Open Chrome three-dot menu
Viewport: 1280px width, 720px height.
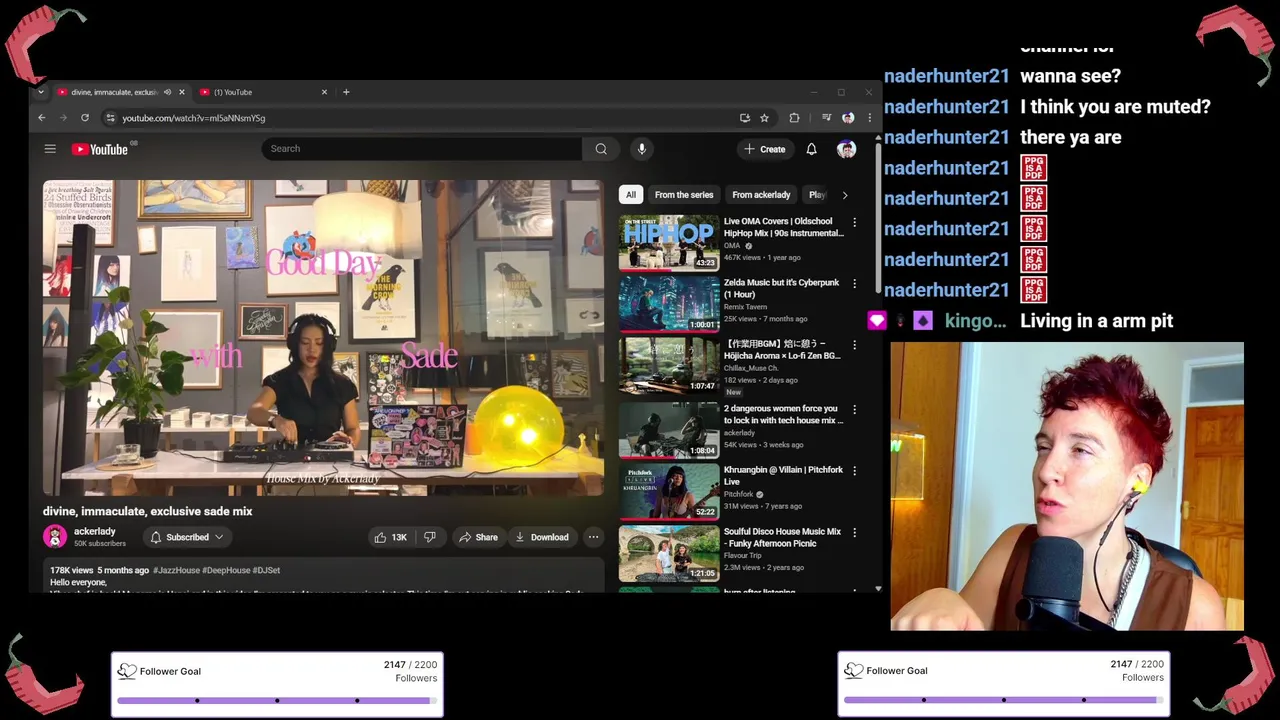pos(869,118)
